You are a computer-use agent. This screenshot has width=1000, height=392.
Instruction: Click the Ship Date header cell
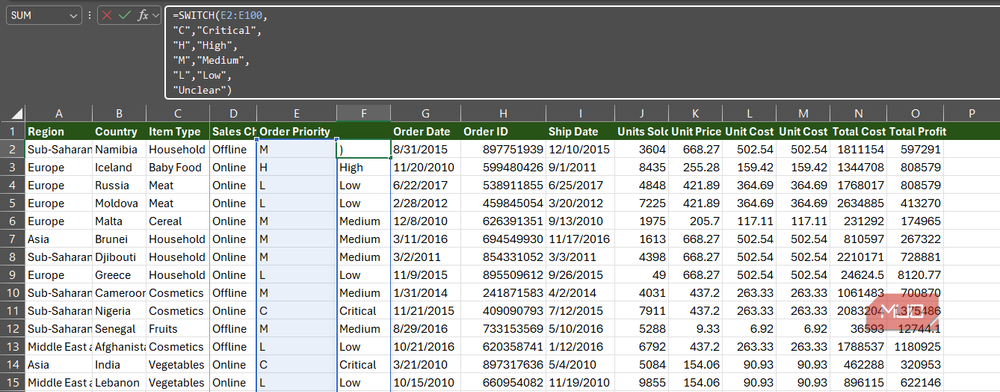pyautogui.click(x=580, y=131)
